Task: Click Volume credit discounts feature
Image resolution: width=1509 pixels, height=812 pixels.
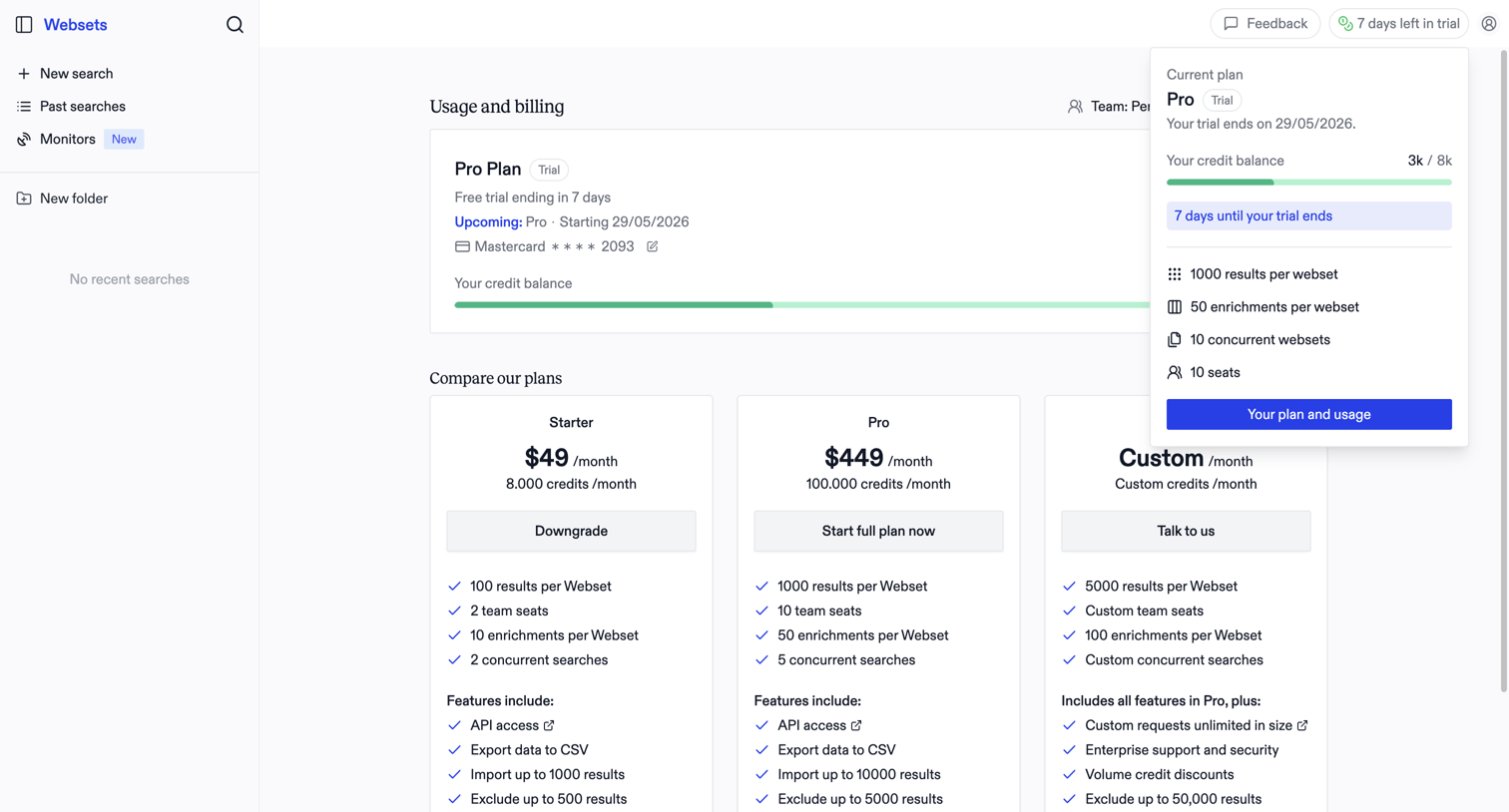Action: pos(1160,775)
